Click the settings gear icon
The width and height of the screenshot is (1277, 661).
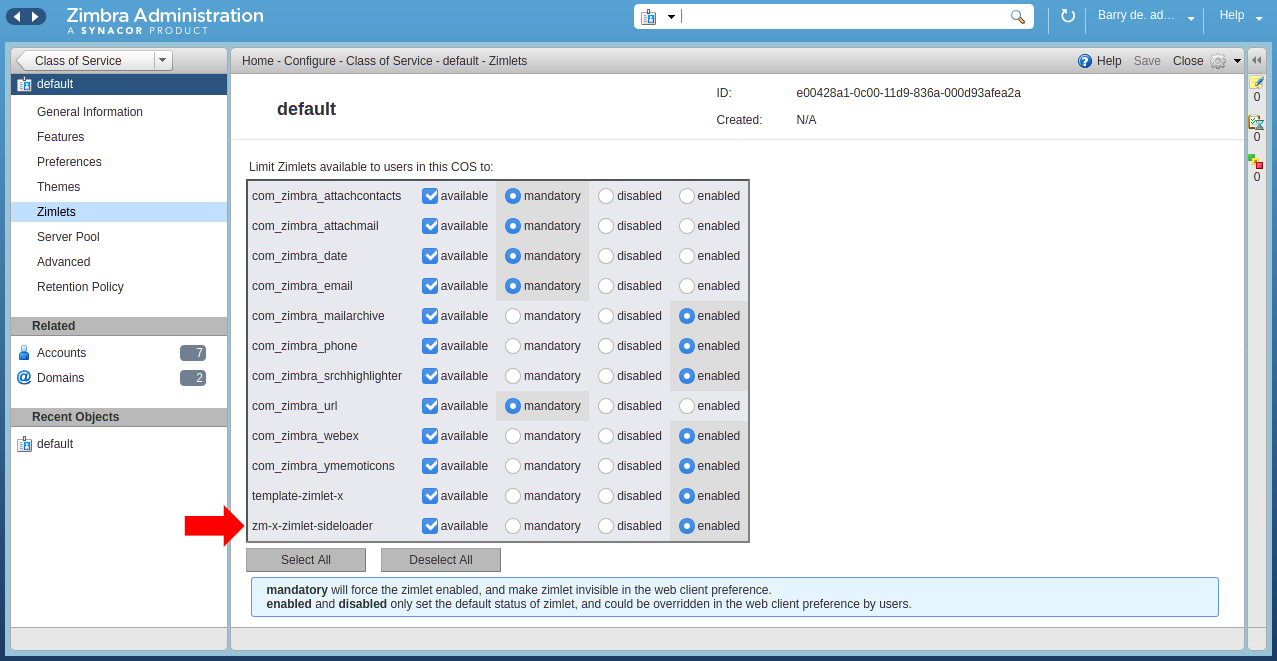pyautogui.click(x=1218, y=61)
